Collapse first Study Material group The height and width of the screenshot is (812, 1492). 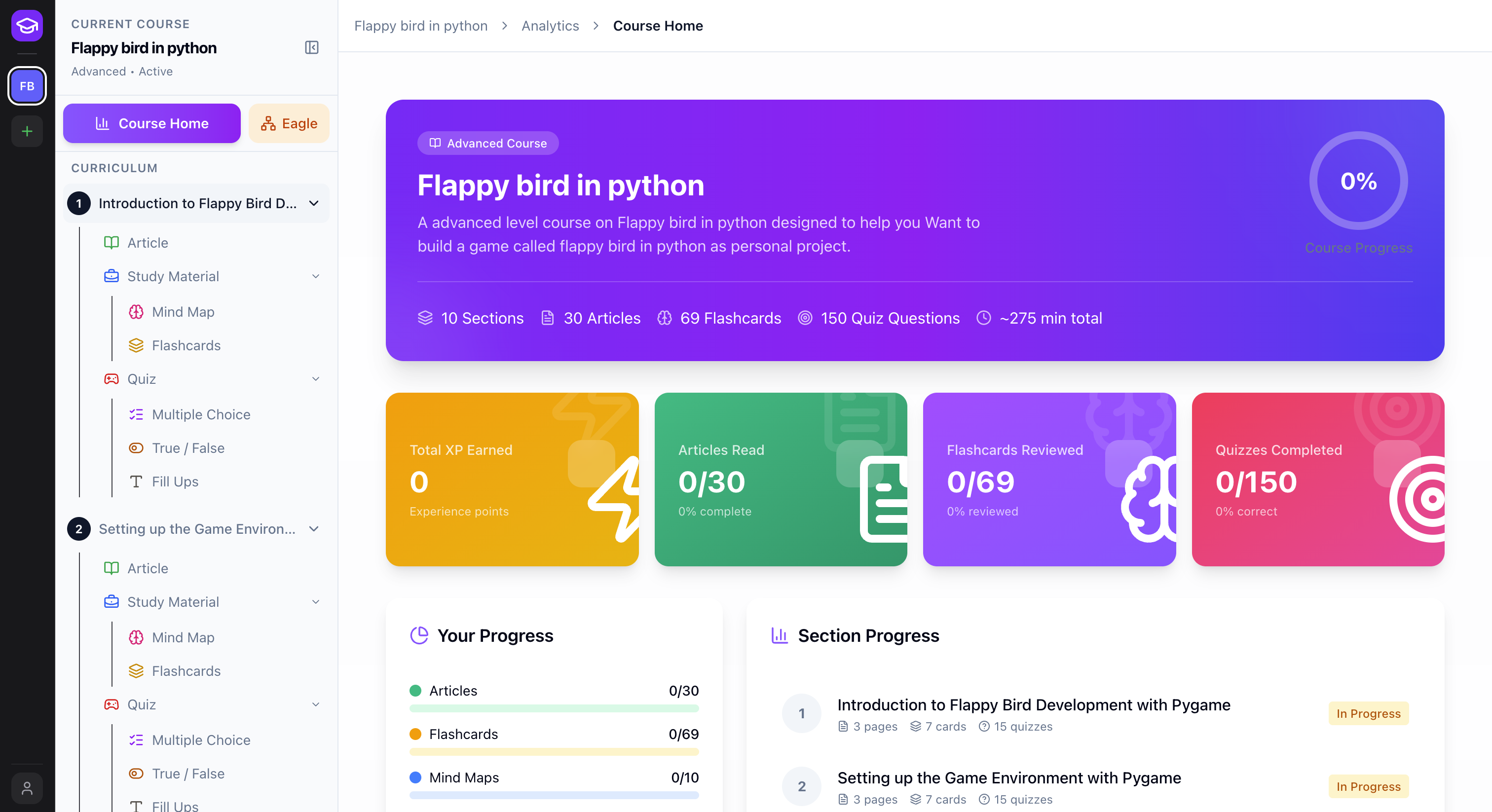click(x=316, y=276)
